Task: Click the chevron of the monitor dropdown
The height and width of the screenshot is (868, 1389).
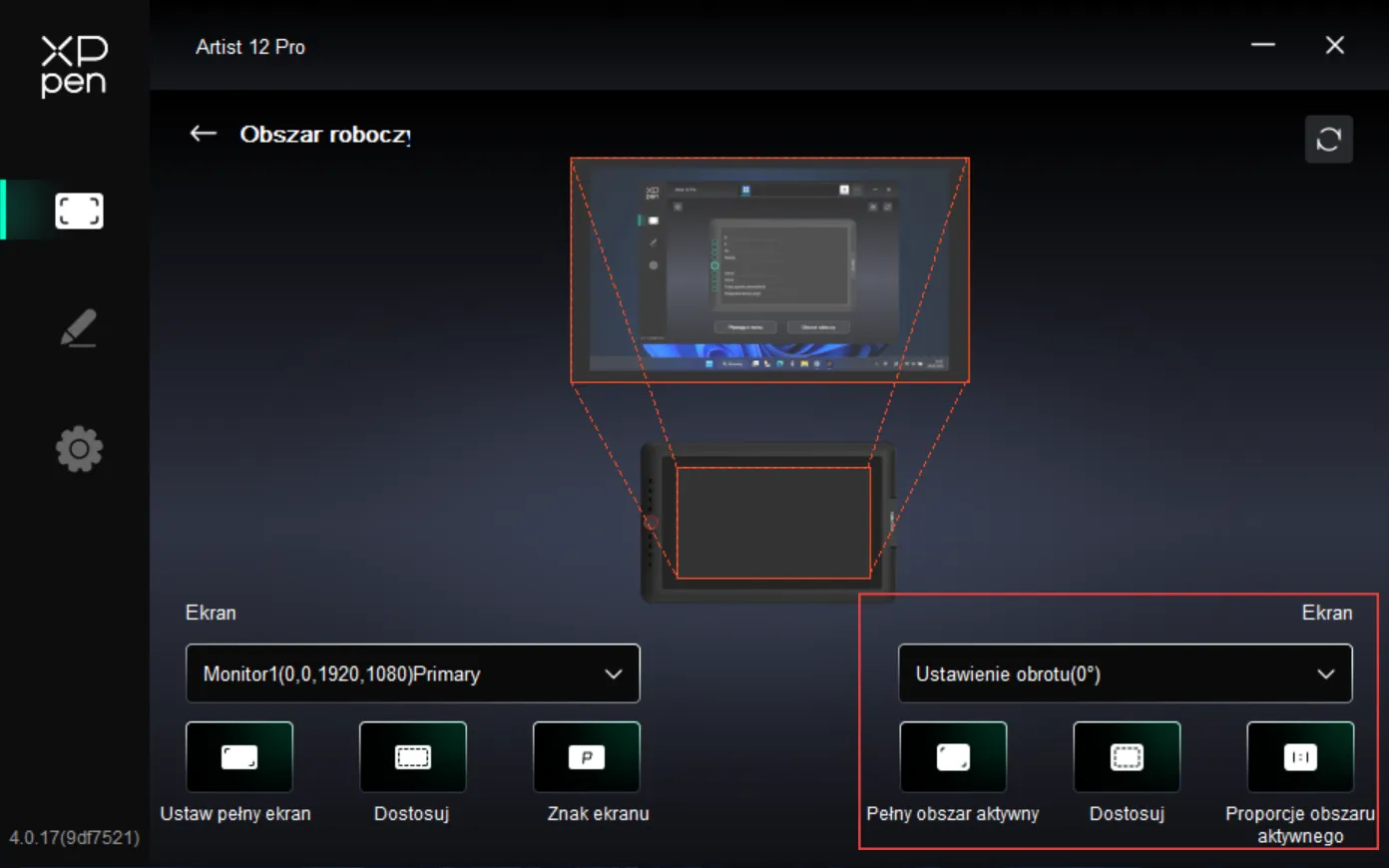Action: 613,674
